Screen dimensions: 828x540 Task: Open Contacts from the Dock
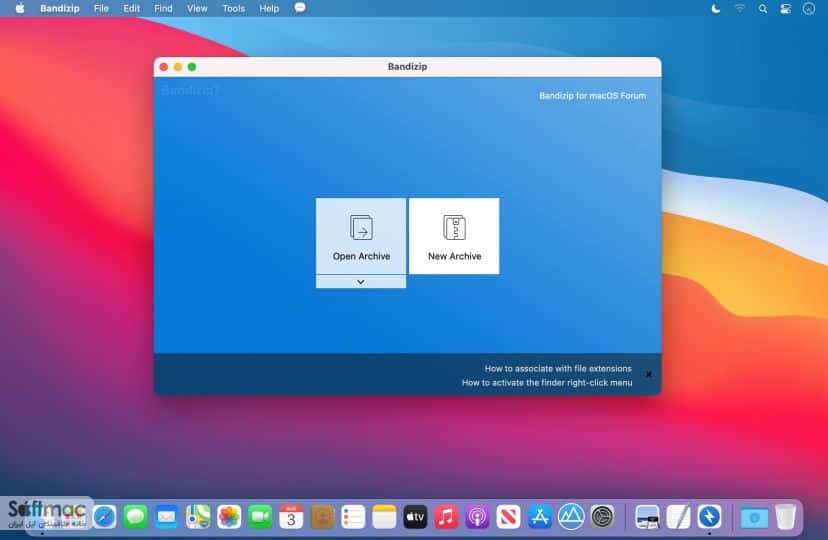pos(322,517)
